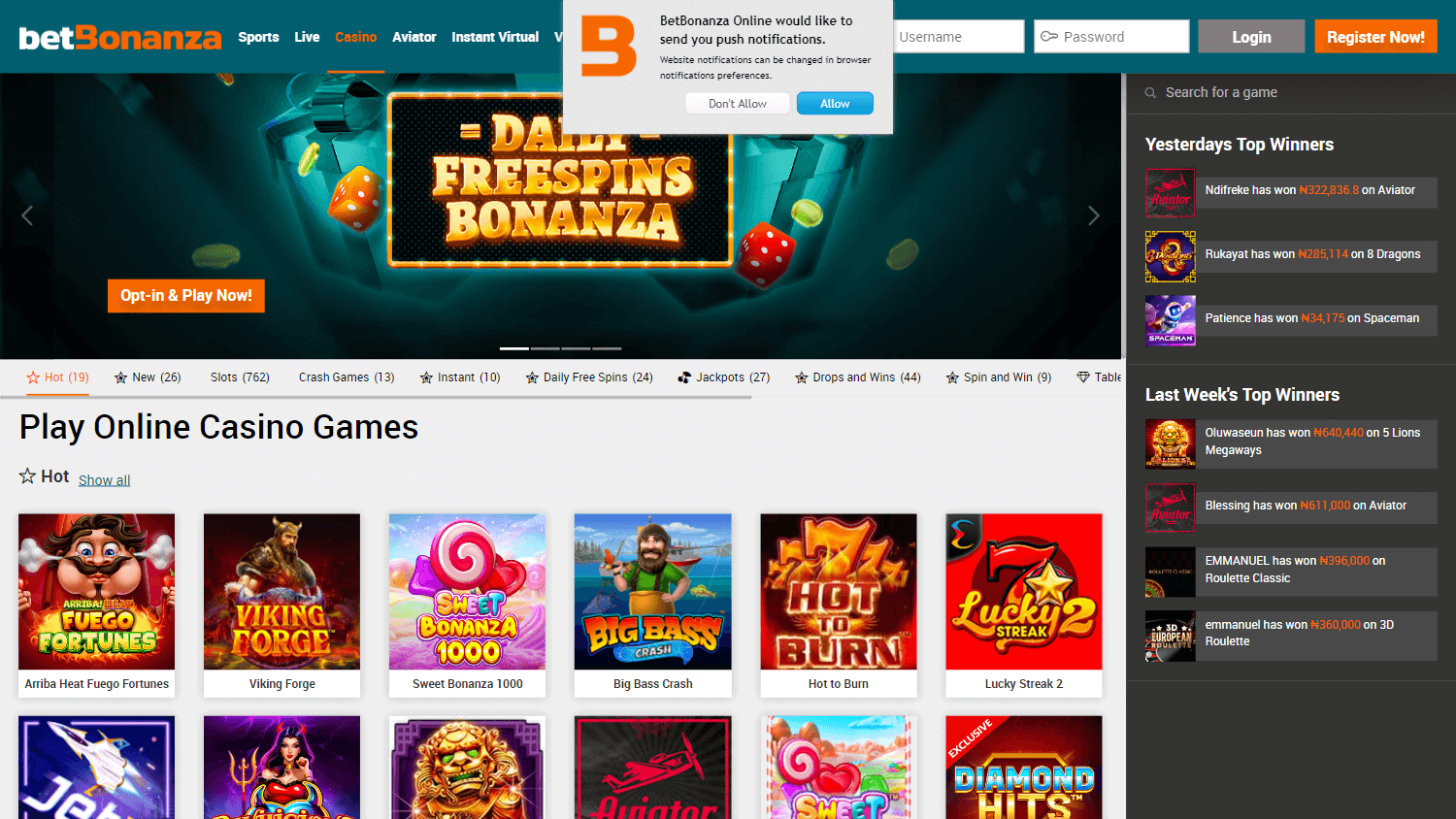Viewport: 1456px width, 819px height.
Task: Click the Show all link
Action: (104, 480)
